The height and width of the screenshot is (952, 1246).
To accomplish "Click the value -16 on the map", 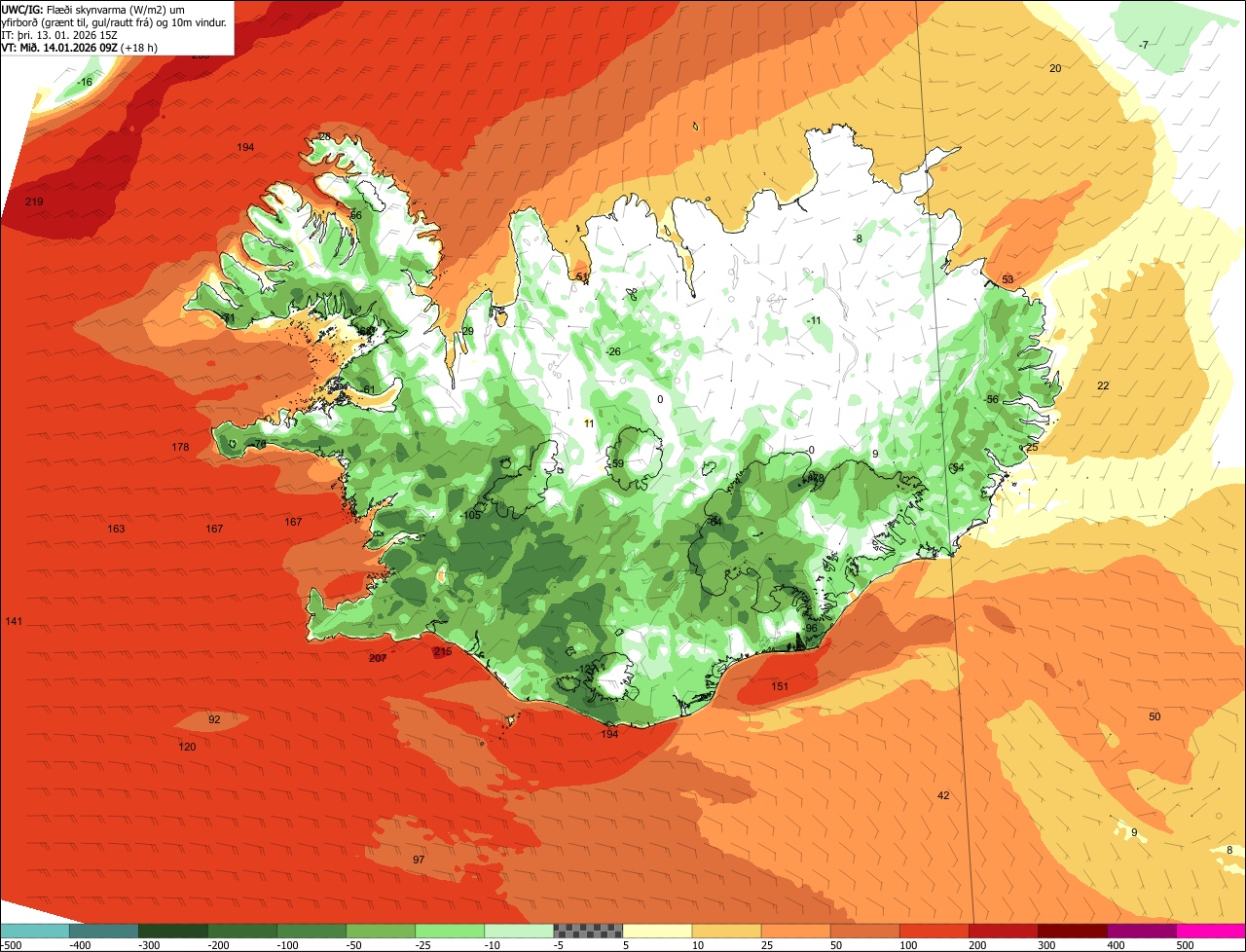I will coord(85,82).
